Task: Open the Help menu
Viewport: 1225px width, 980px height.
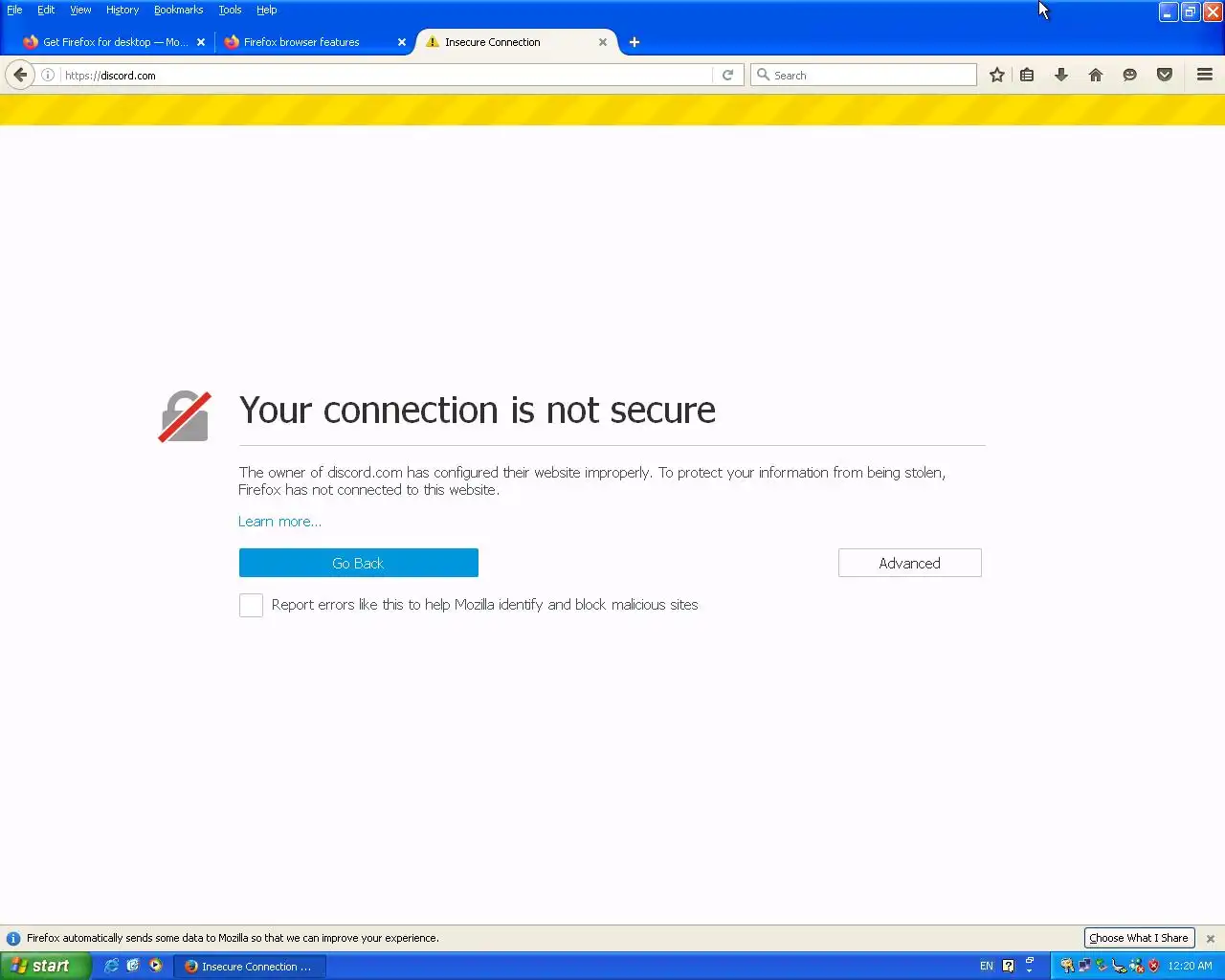Action: click(x=267, y=10)
